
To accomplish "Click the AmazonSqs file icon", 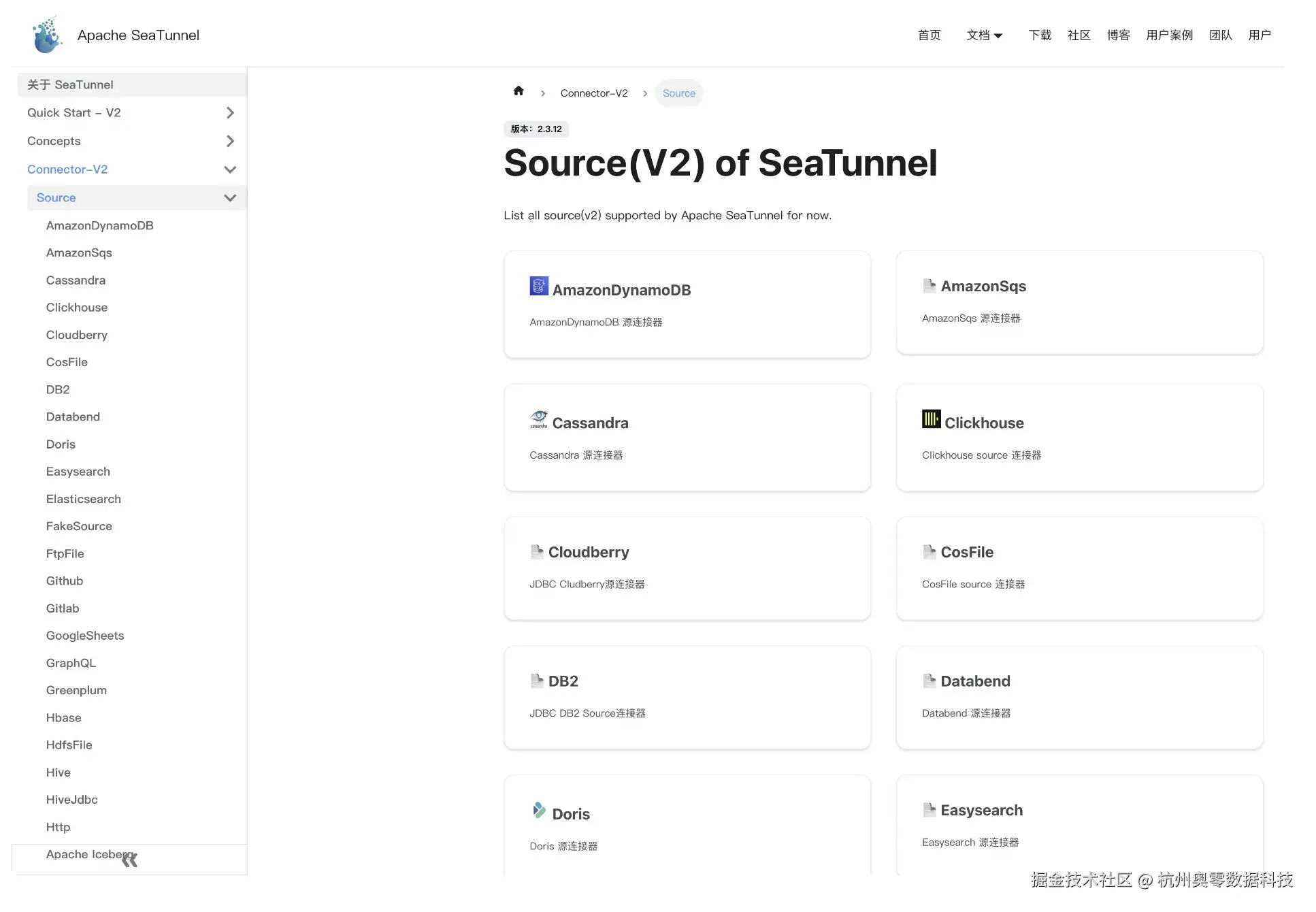I will [929, 286].
